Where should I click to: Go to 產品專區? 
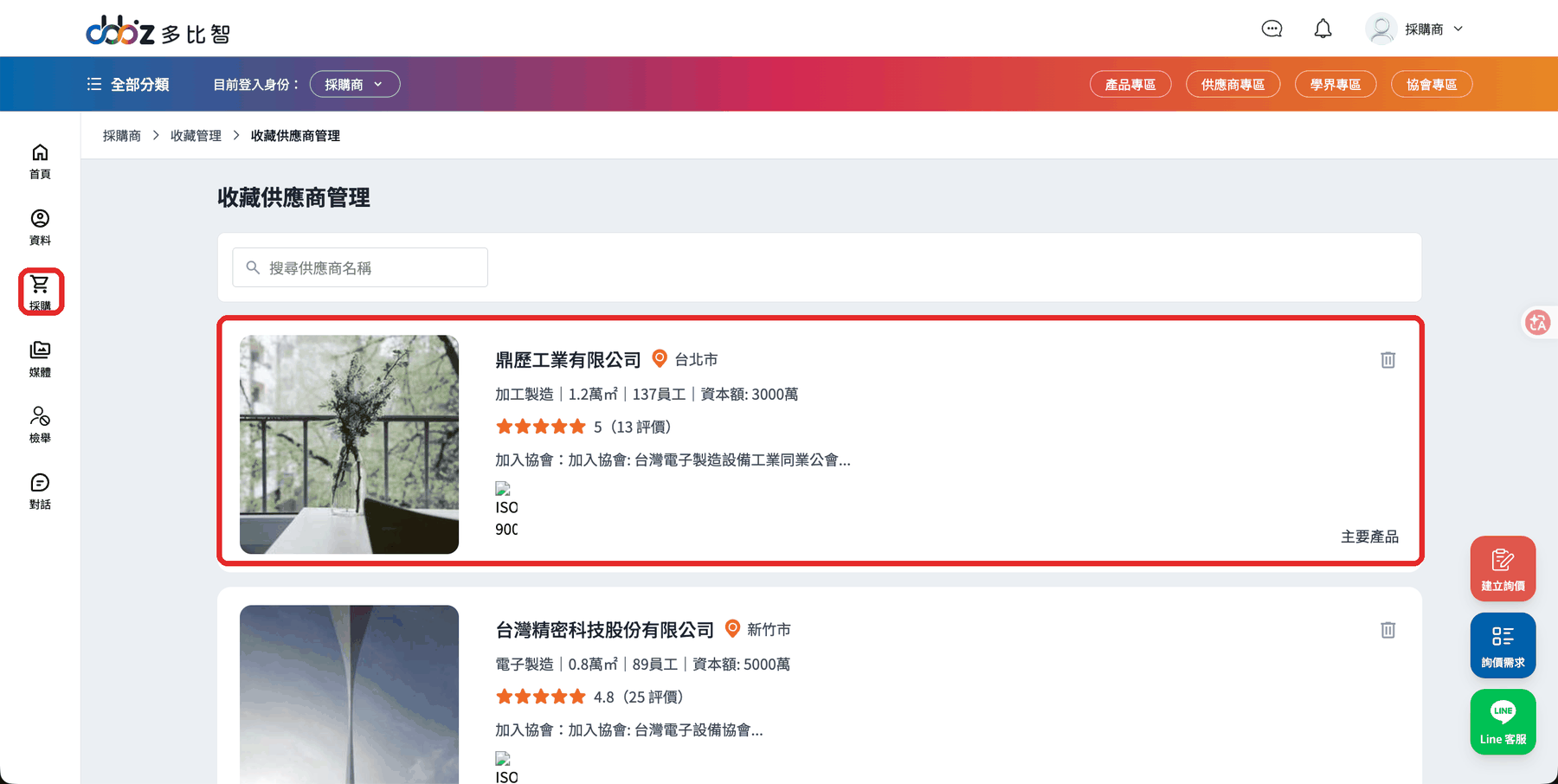coord(1130,84)
